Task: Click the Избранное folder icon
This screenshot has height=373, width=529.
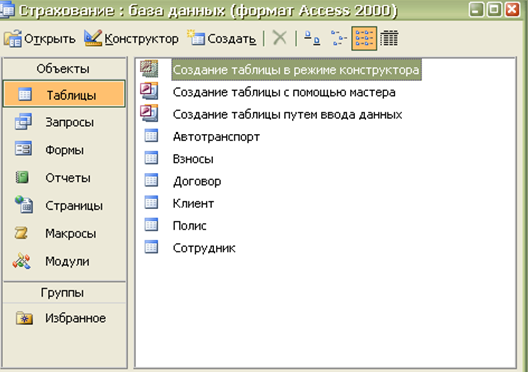Action: tap(24, 318)
